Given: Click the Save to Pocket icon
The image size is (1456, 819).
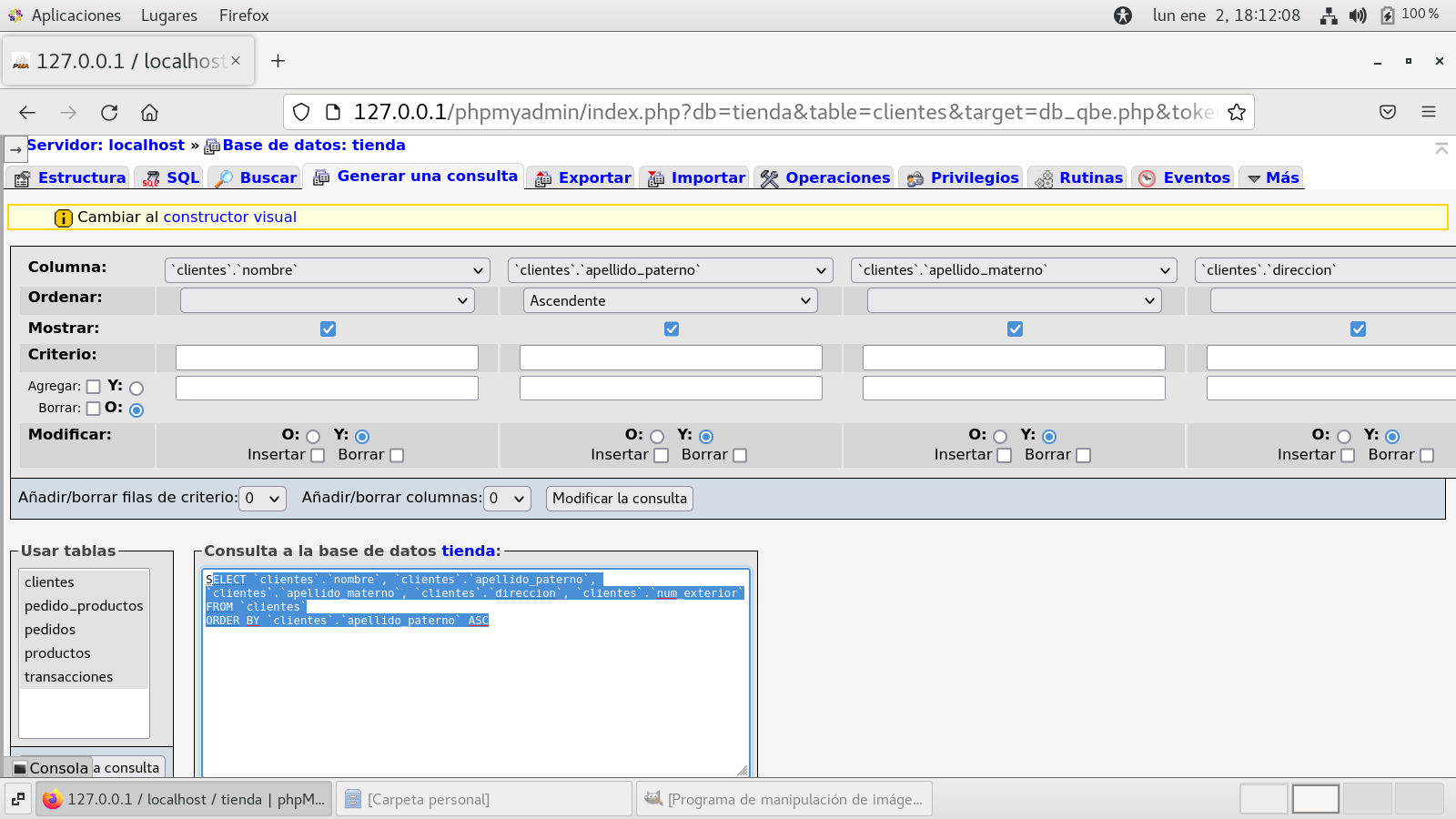Looking at the screenshot, I should point(1387,112).
